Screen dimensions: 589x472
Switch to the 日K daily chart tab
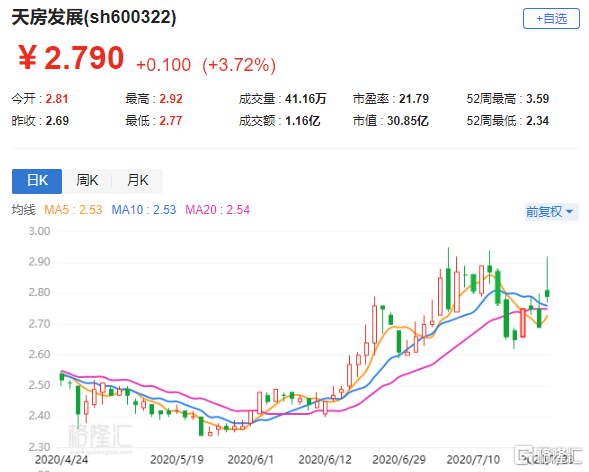click(x=37, y=181)
